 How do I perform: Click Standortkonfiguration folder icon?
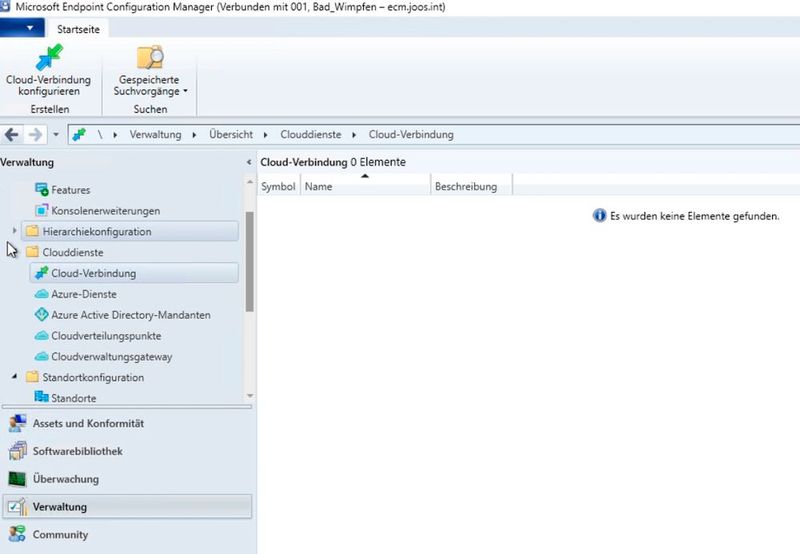click(32, 377)
